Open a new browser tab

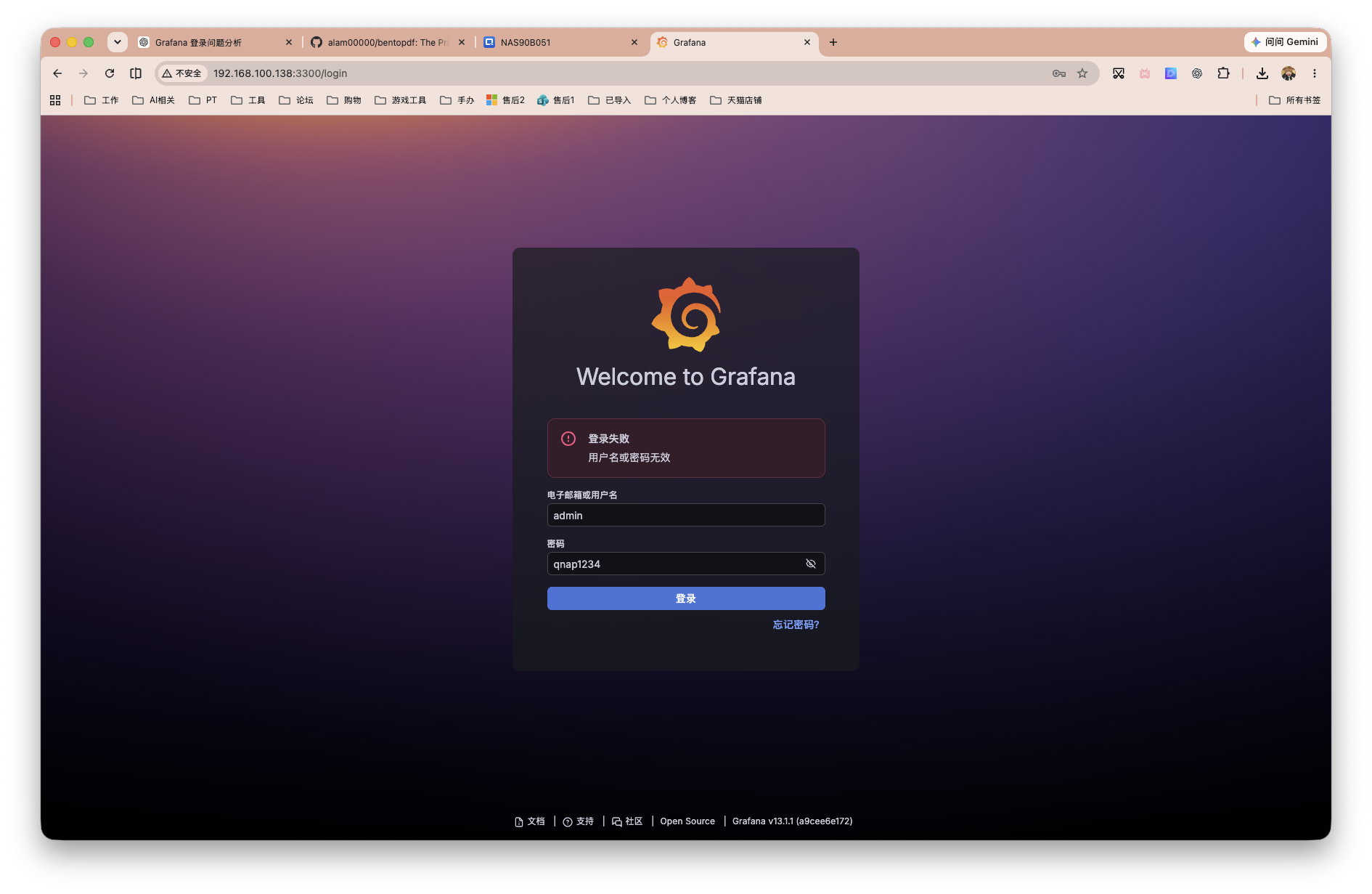tap(833, 42)
